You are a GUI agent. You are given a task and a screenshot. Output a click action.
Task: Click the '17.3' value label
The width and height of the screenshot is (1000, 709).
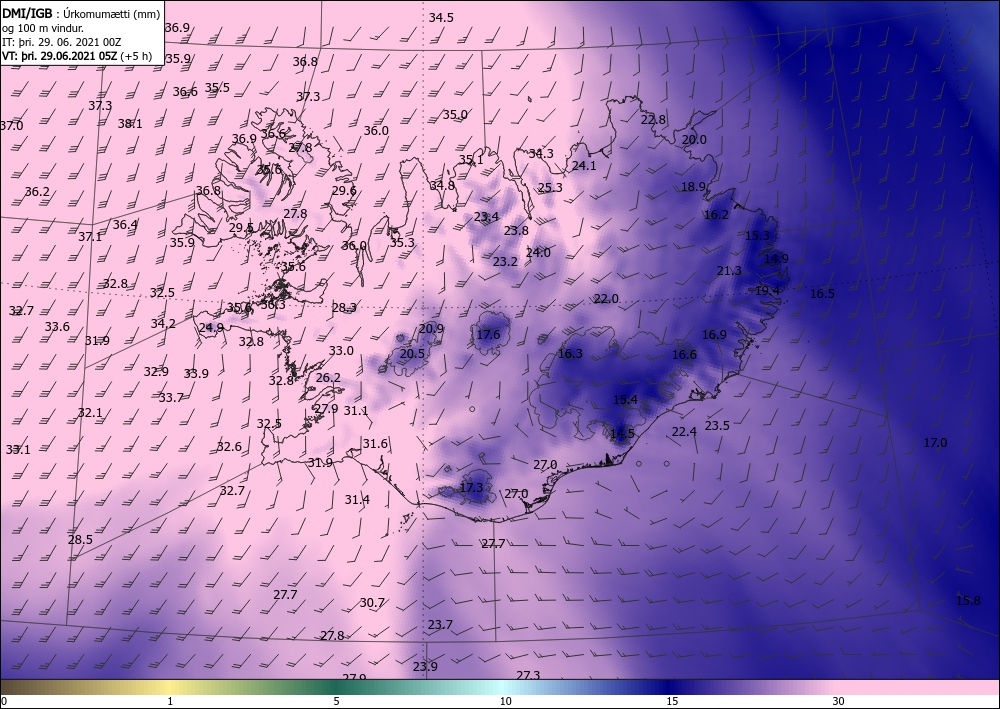[471, 488]
